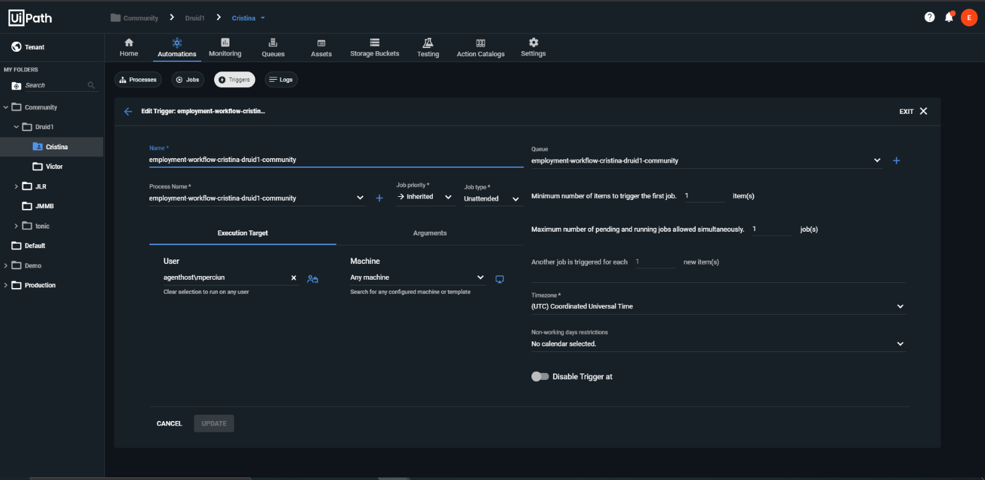The height and width of the screenshot is (480, 985).
Task: Add new queue with plus icon
Action: pos(896,161)
